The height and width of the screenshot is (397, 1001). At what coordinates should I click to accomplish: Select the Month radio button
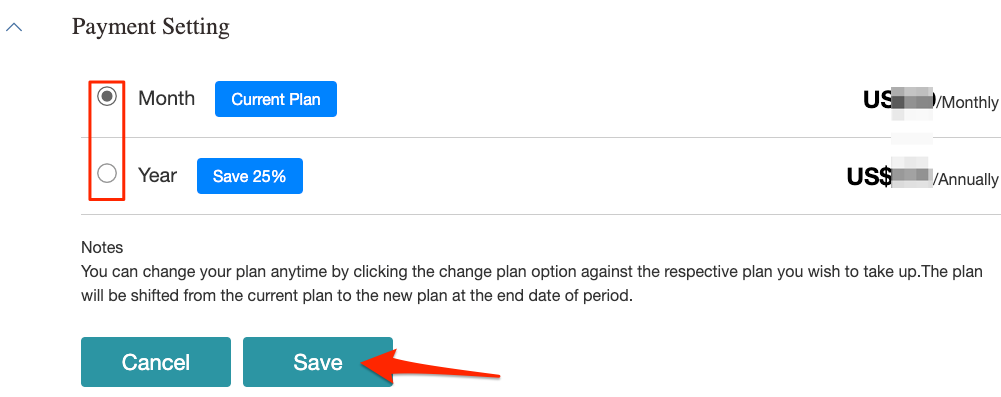point(107,96)
